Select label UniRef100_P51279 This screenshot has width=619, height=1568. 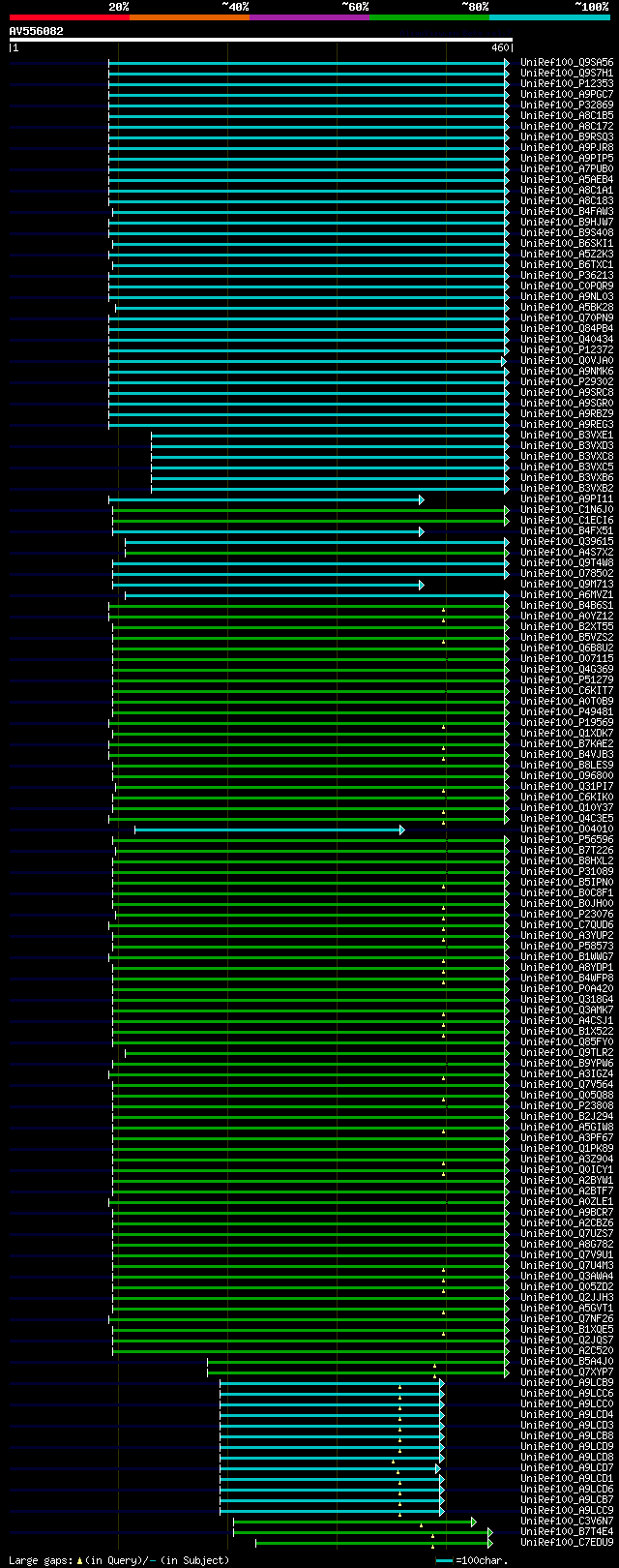pyautogui.click(x=567, y=679)
